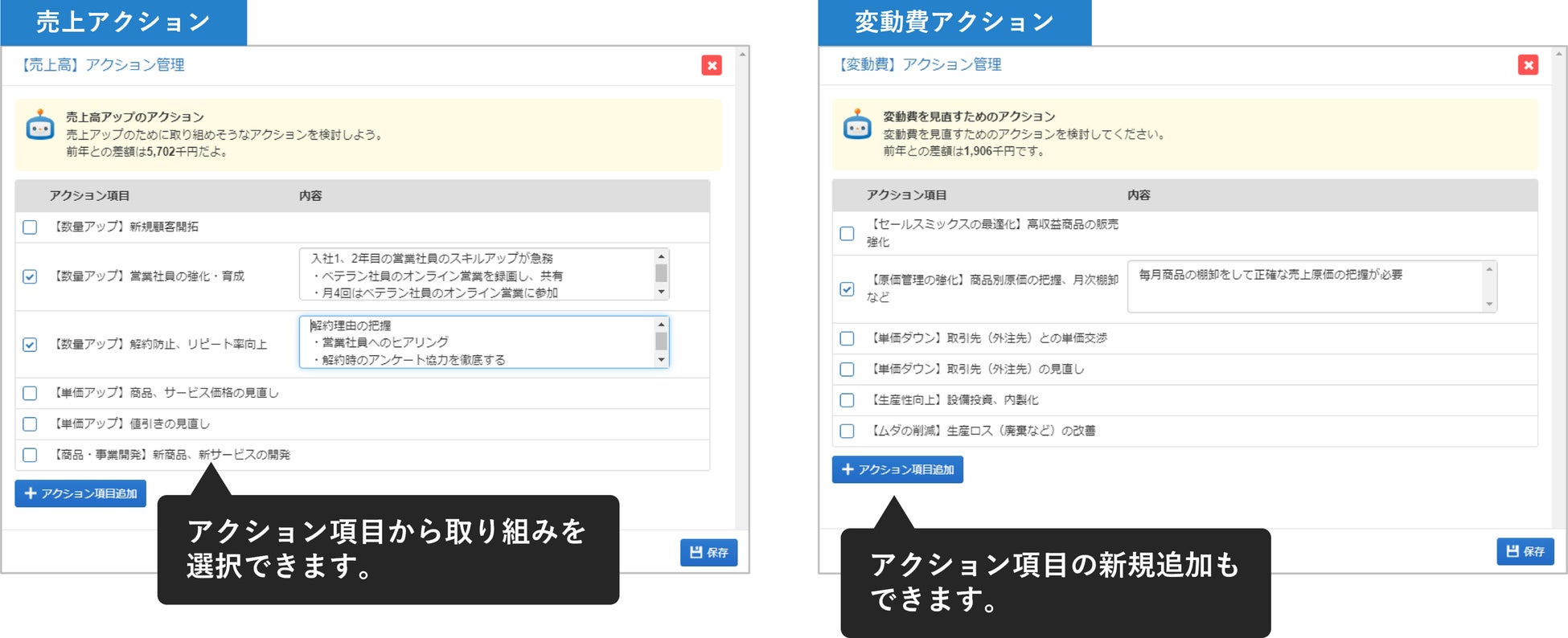This screenshot has width=1568, height=638.
Task: Save the 売上高 action settings
Action: coord(708,552)
